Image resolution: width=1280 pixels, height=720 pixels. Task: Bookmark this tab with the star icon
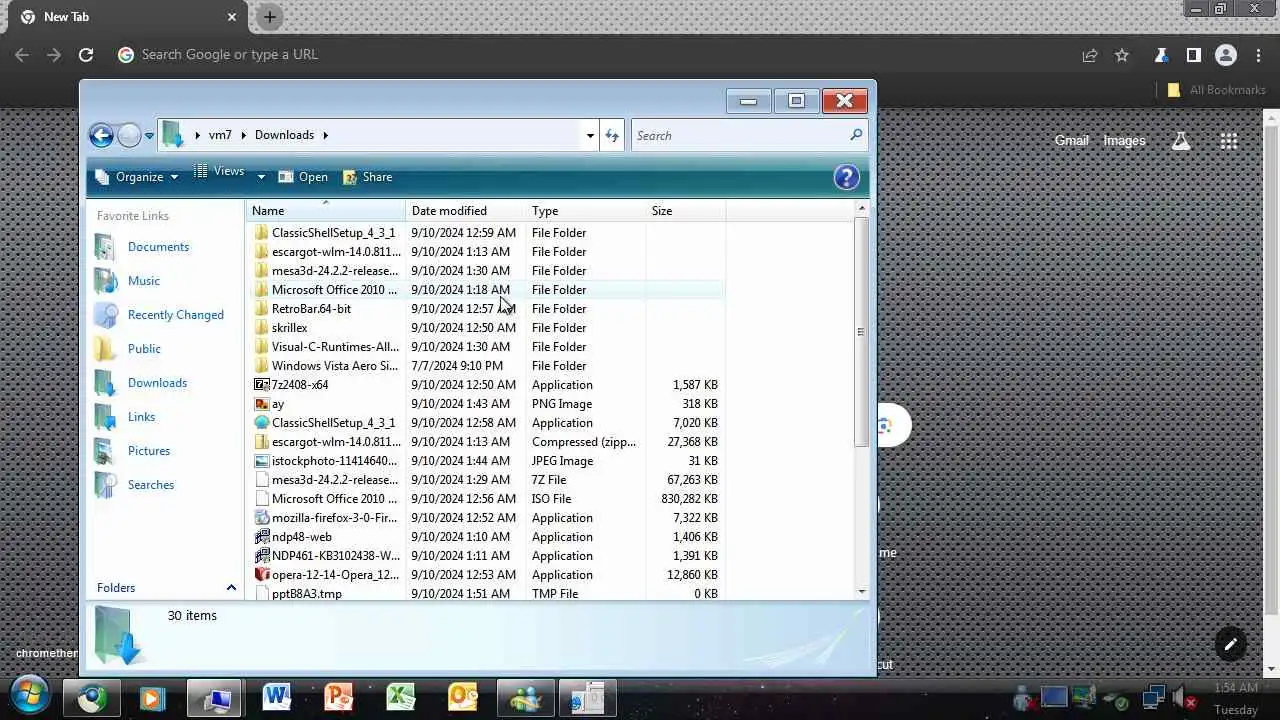click(x=1122, y=55)
